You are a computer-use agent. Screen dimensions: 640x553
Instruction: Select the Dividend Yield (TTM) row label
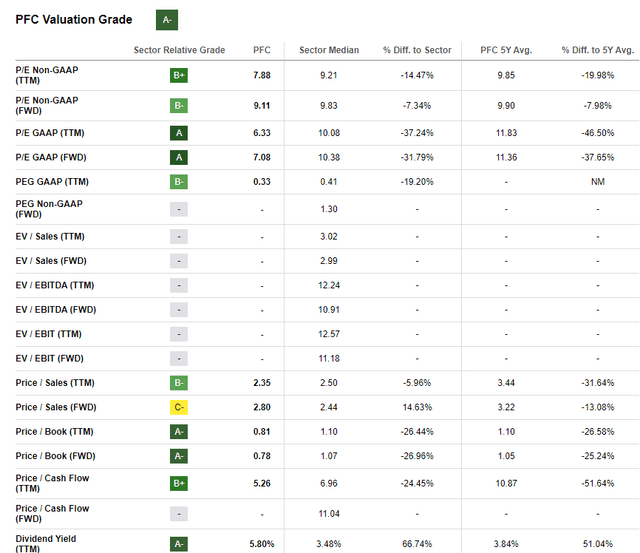(x=45, y=543)
